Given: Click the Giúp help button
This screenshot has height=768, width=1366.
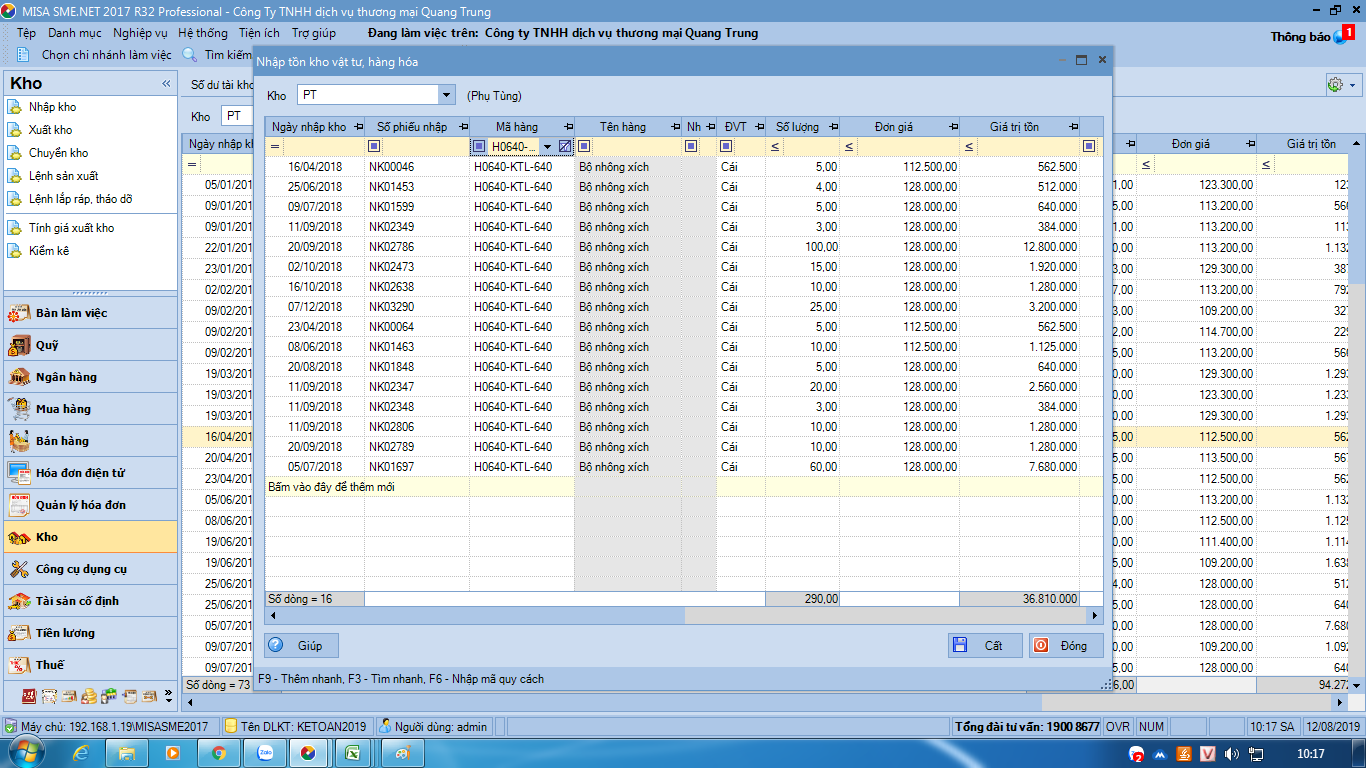Looking at the screenshot, I should [301, 645].
